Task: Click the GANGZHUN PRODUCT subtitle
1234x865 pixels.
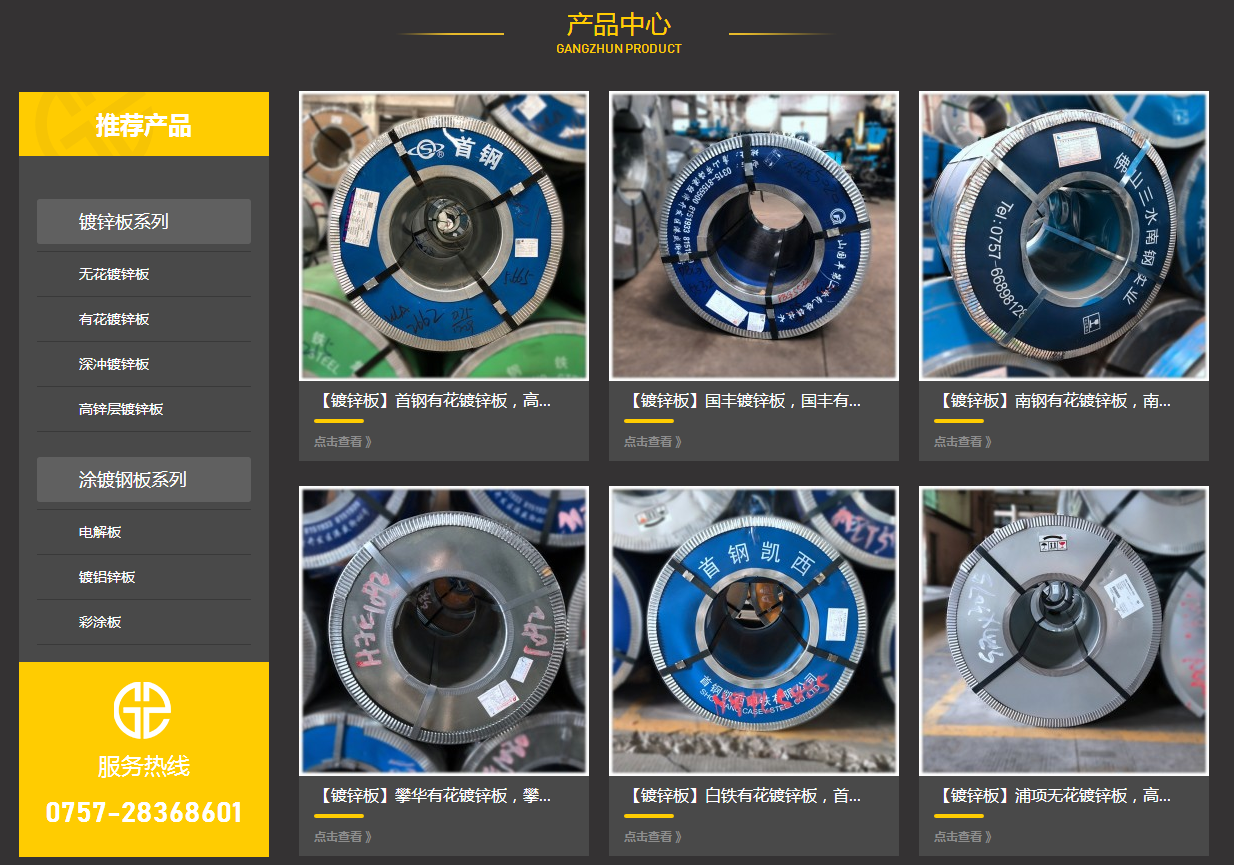Action: click(619, 49)
